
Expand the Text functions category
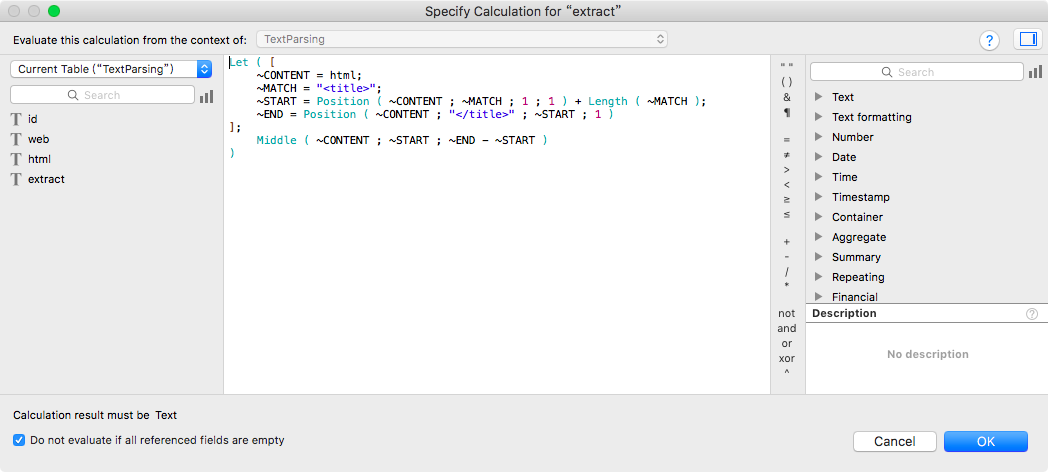coord(818,98)
